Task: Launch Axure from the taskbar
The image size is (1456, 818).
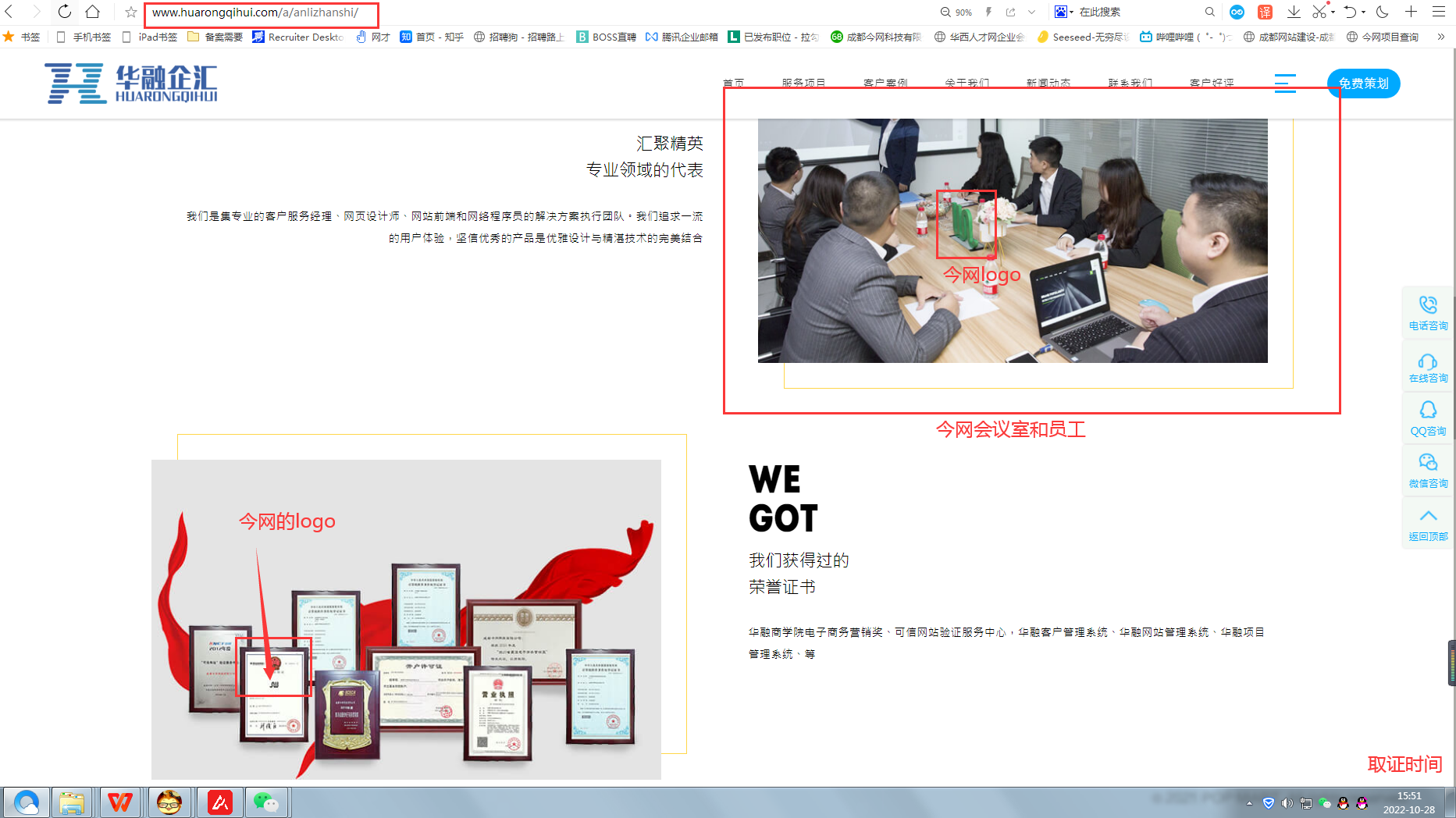Action: pos(219,802)
